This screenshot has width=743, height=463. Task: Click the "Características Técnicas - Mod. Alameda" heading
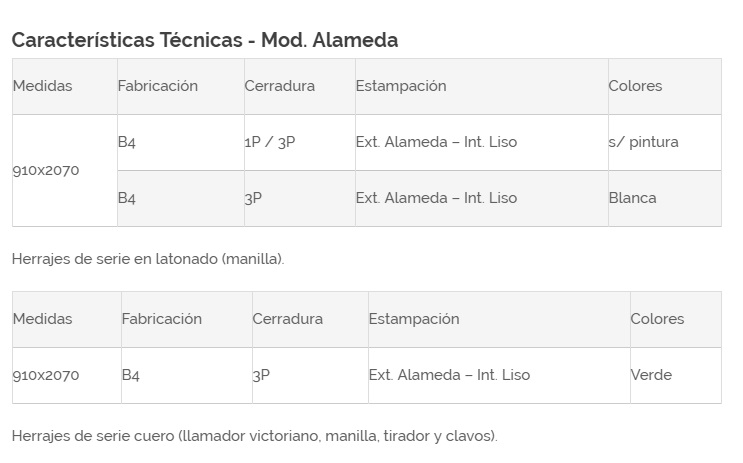point(205,40)
